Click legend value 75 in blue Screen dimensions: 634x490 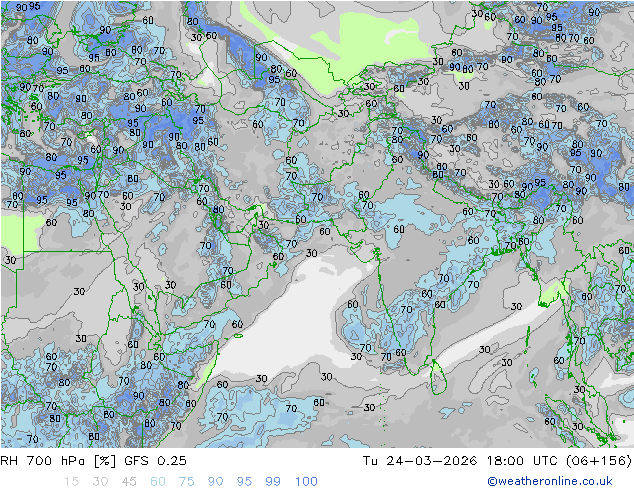tap(186, 482)
